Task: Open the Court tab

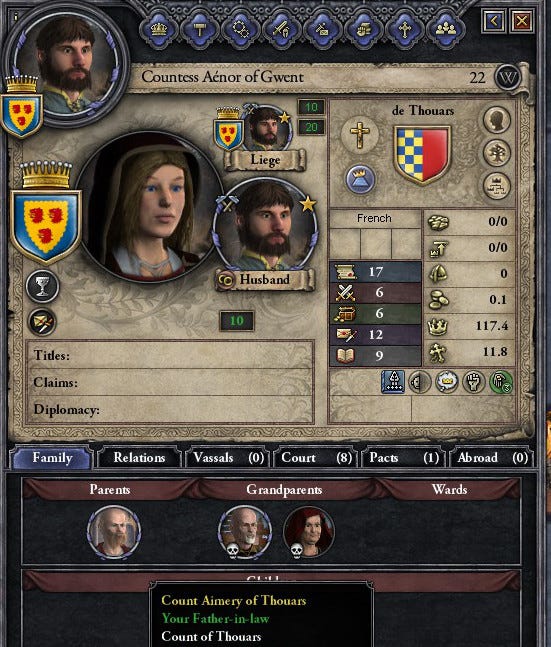Action: coord(316,458)
